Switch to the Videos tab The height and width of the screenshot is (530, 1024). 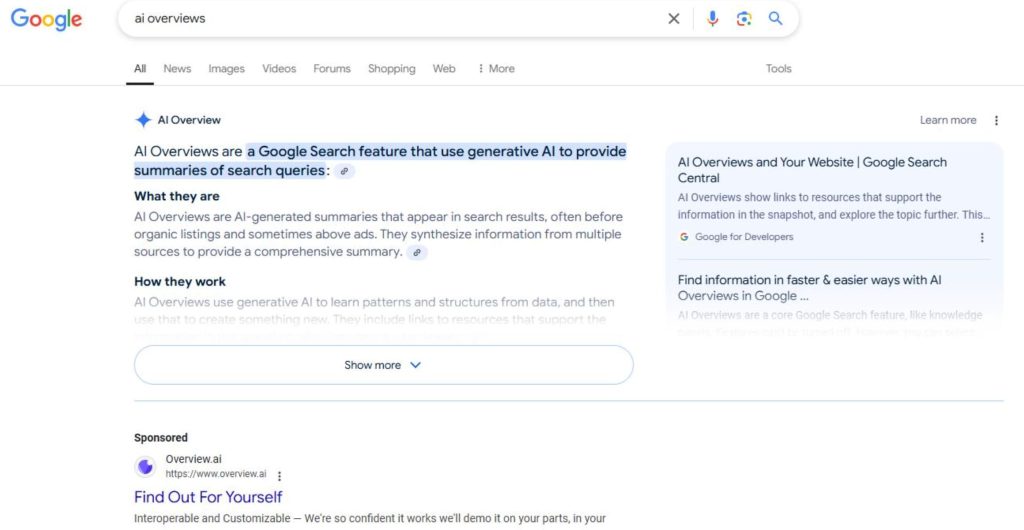(x=279, y=69)
